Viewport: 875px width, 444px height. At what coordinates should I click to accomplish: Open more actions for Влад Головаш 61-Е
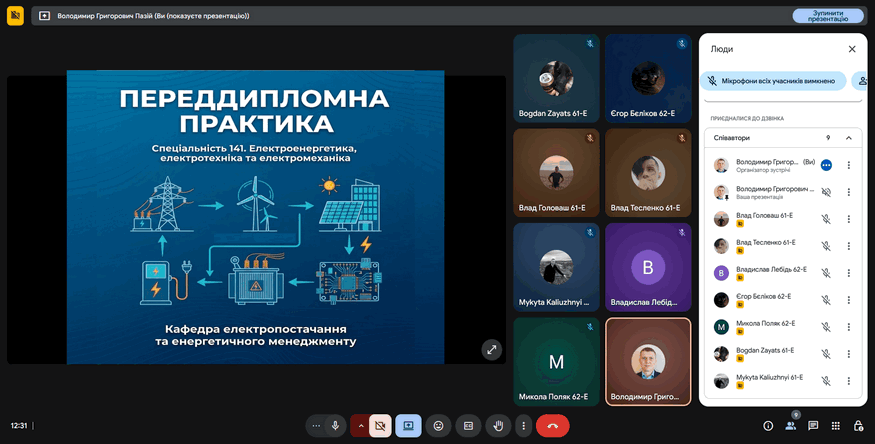[x=848, y=219]
